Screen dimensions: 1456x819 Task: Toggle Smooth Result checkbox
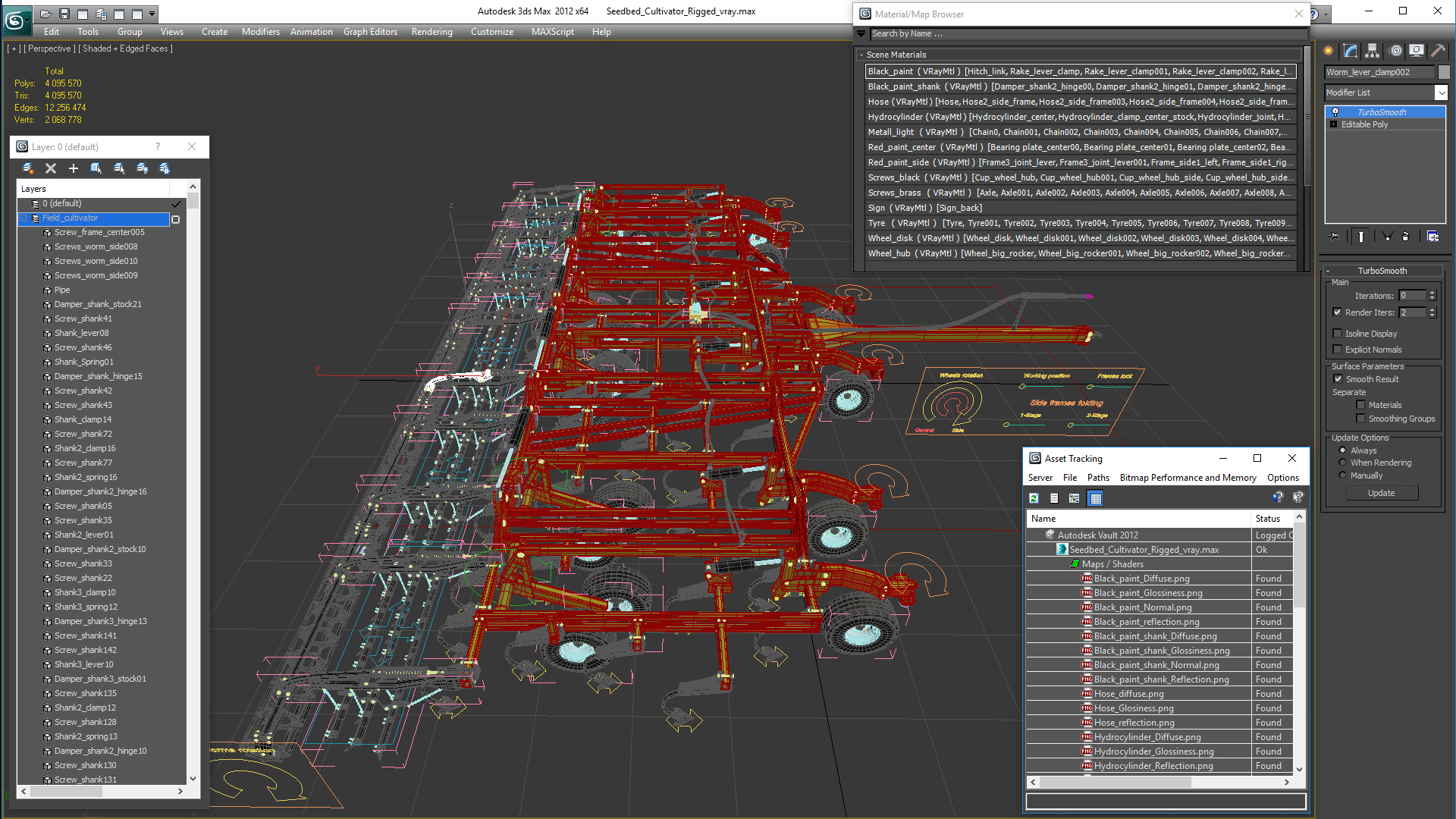(1338, 378)
